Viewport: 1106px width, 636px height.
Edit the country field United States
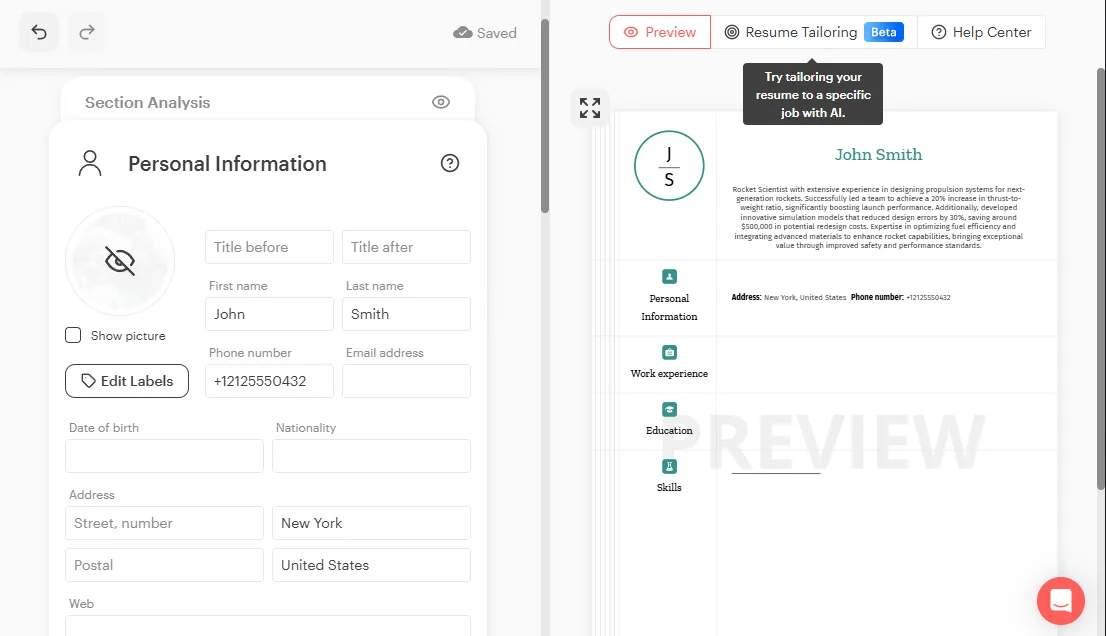(372, 565)
